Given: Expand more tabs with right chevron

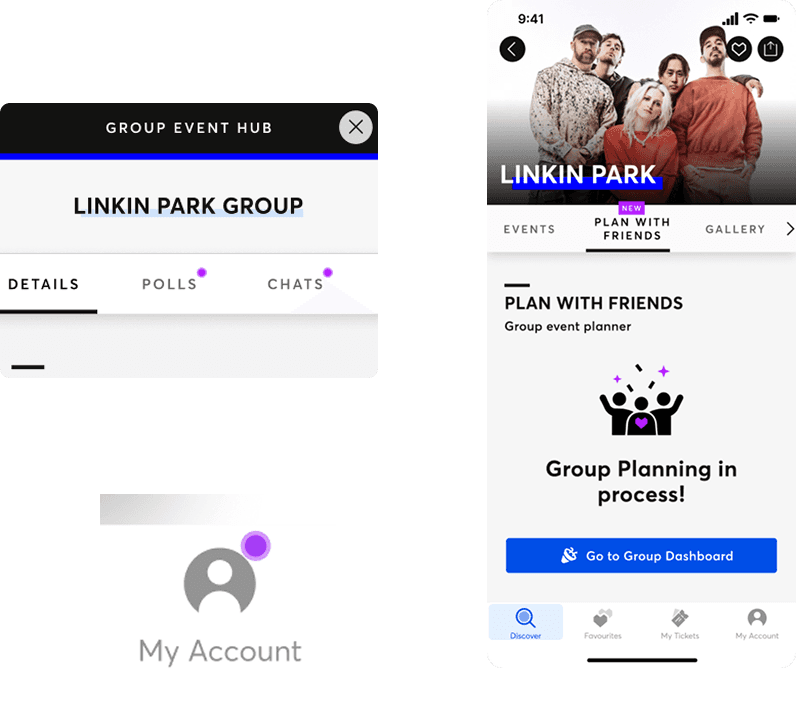Looking at the screenshot, I should [x=789, y=229].
